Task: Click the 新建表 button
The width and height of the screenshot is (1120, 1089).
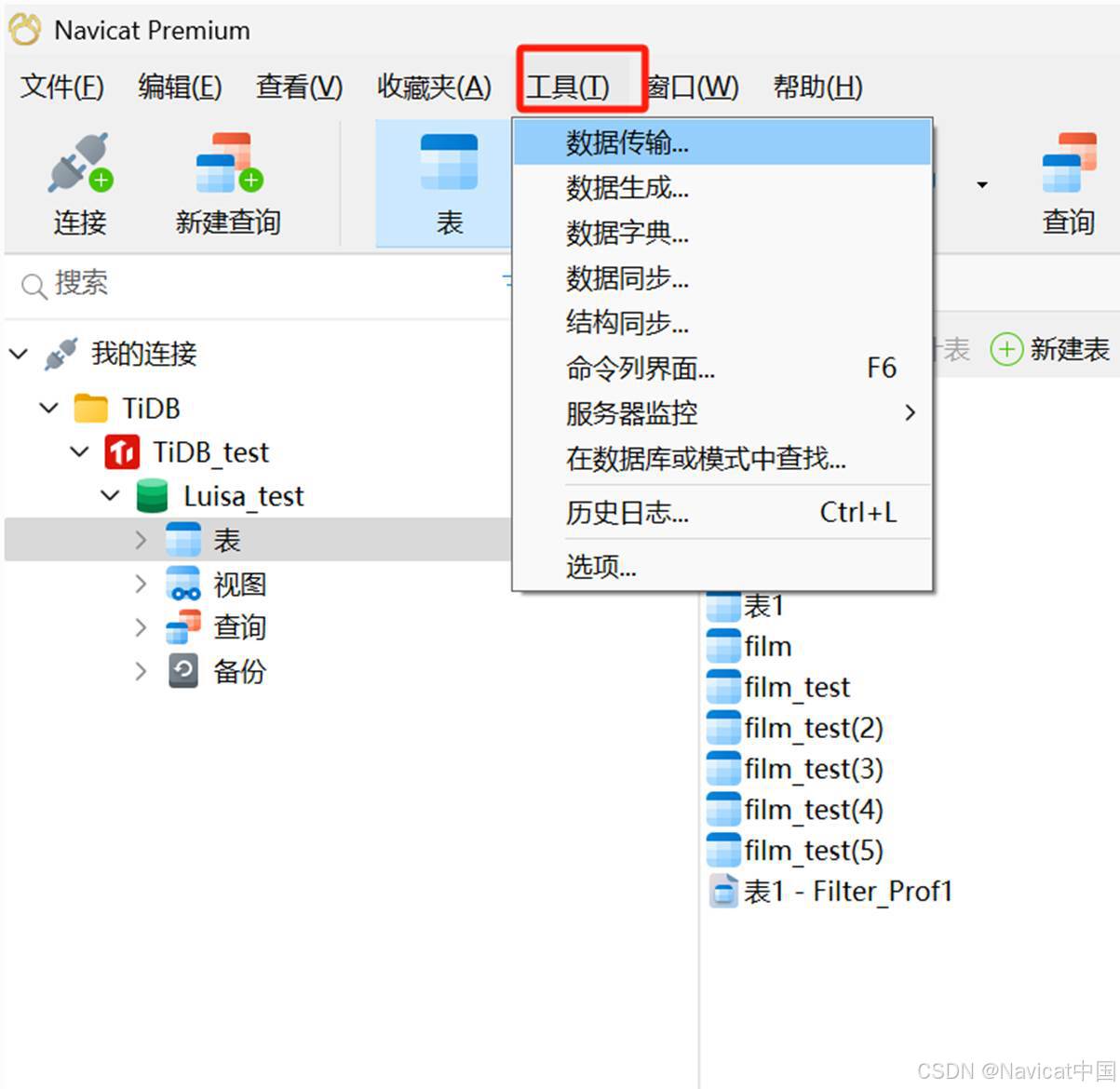Action: (1050, 350)
